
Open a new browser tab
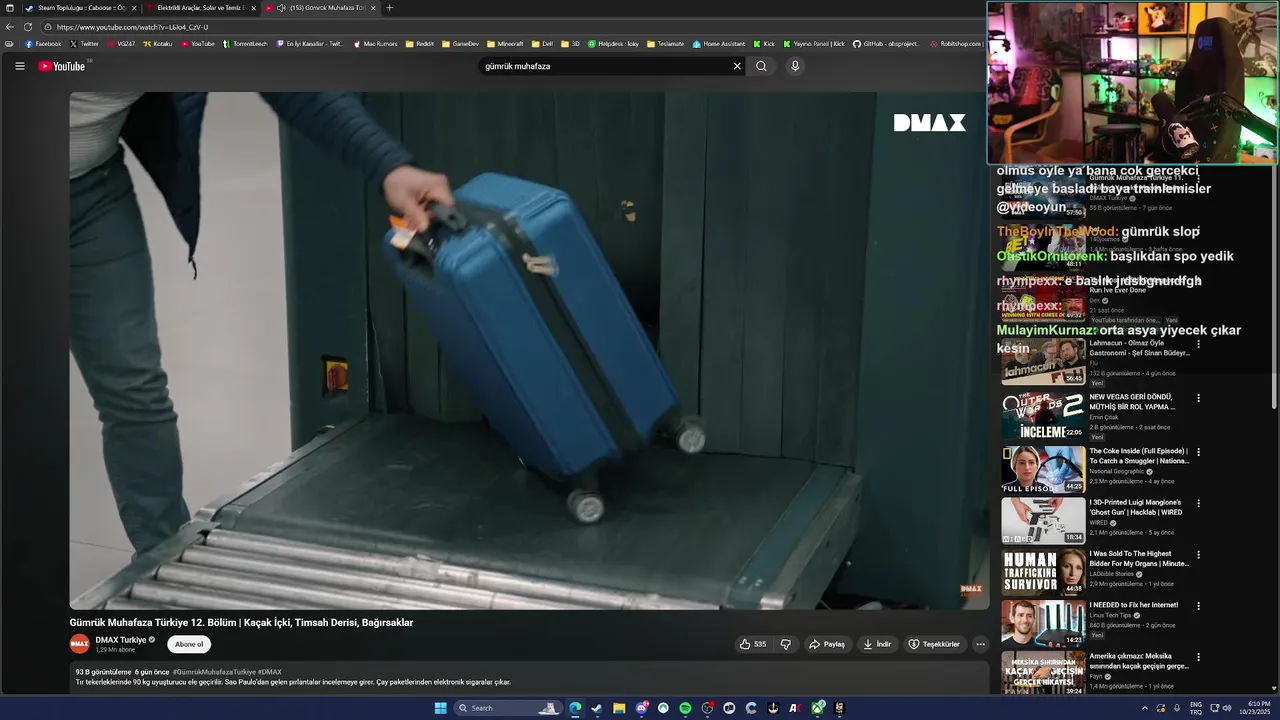[389, 8]
